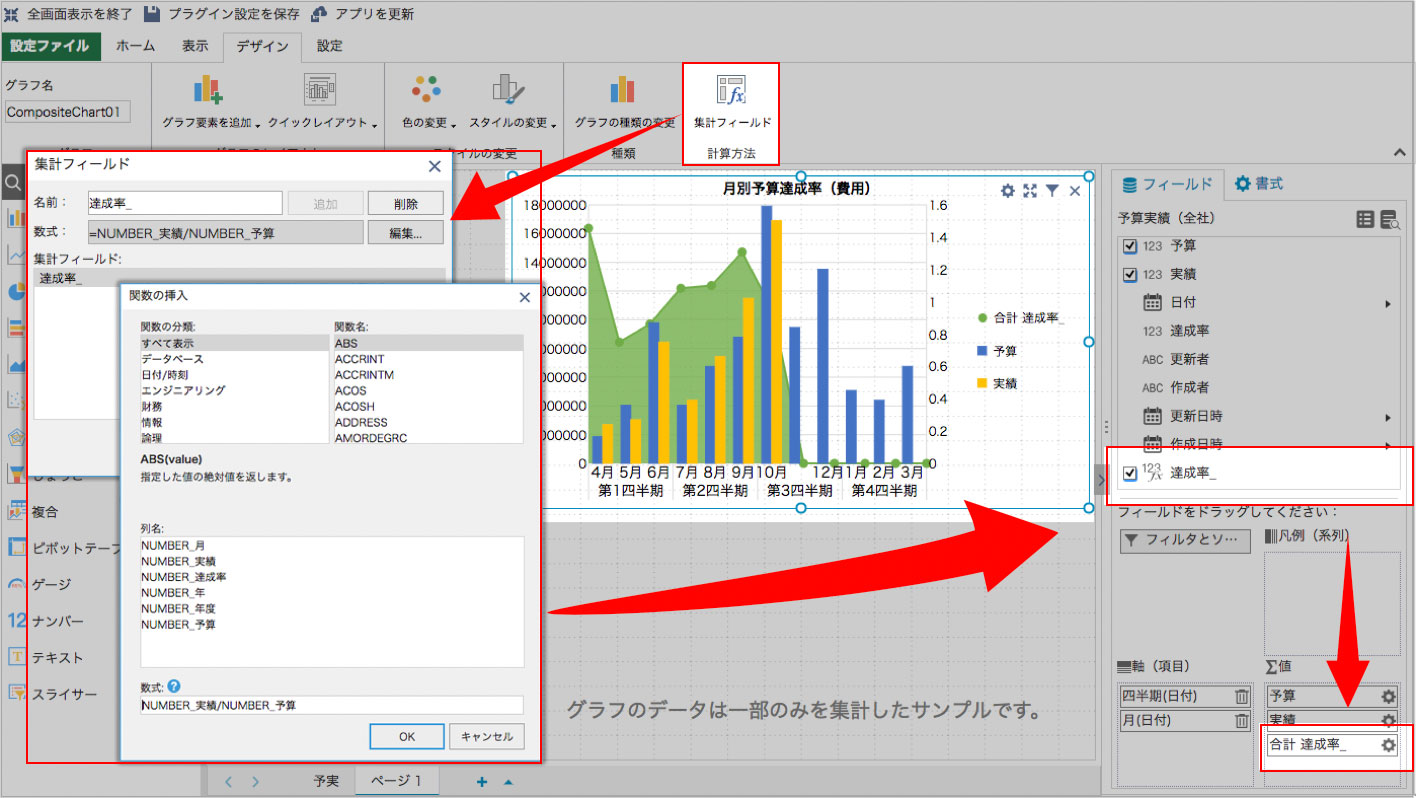
Task: Click the blue 予算 legend swatch
Action: 982,351
